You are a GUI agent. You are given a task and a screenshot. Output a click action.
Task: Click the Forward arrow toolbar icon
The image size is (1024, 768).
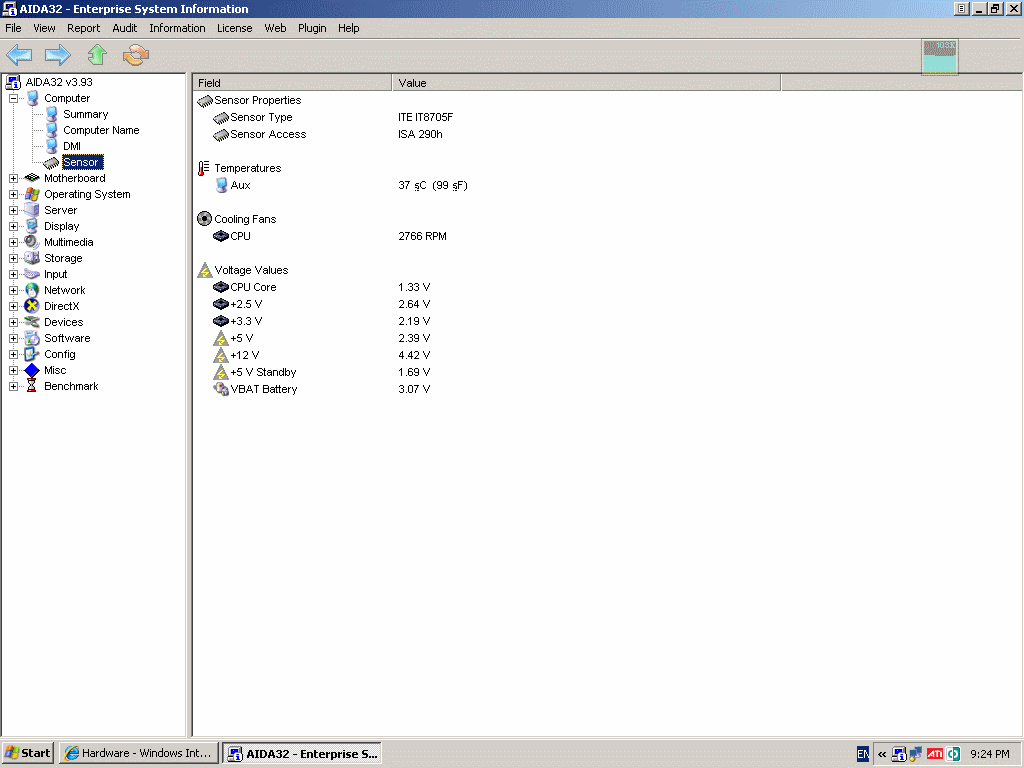[x=57, y=55]
